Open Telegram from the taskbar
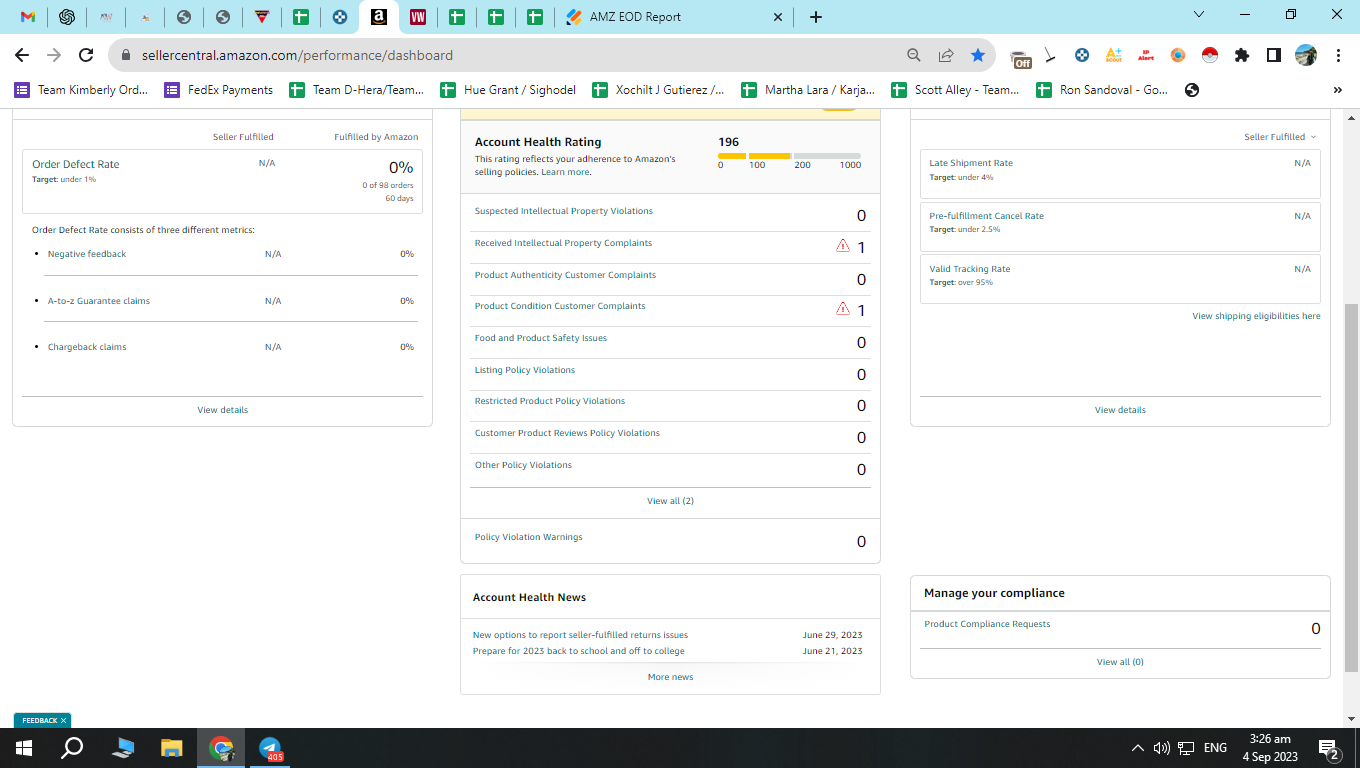1360x768 pixels. pyautogui.click(x=270, y=748)
